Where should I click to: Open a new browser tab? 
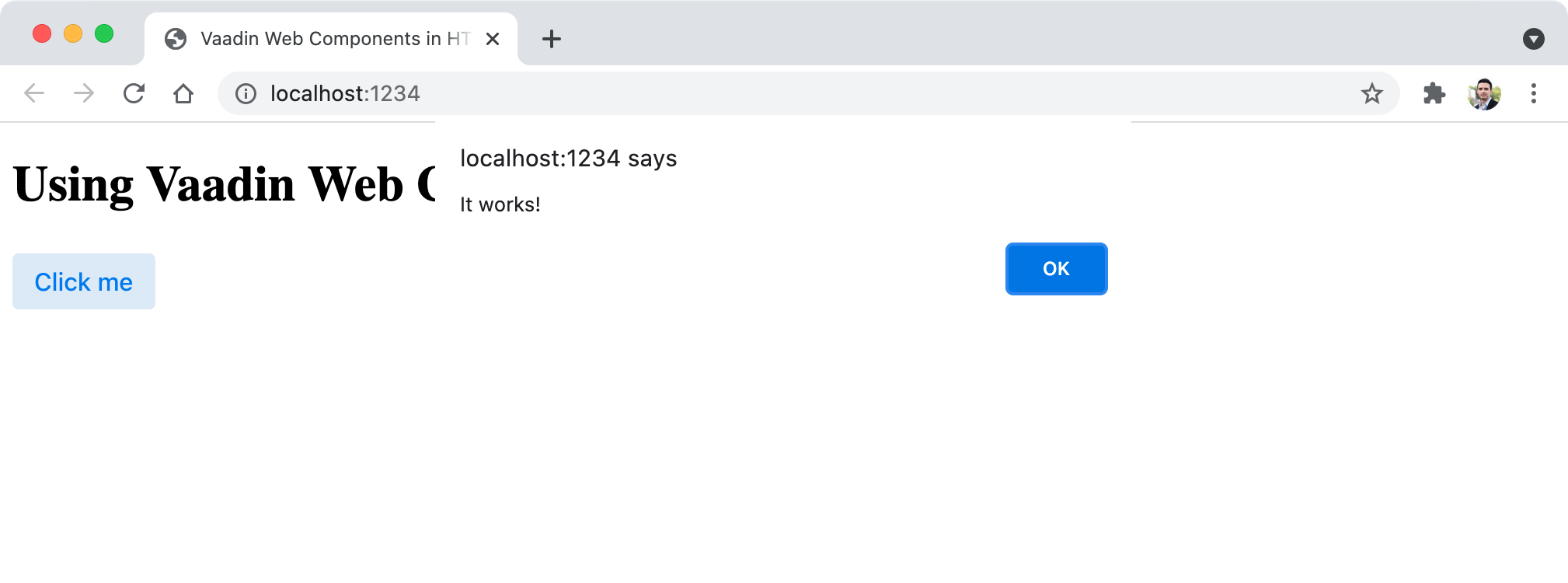pos(552,39)
